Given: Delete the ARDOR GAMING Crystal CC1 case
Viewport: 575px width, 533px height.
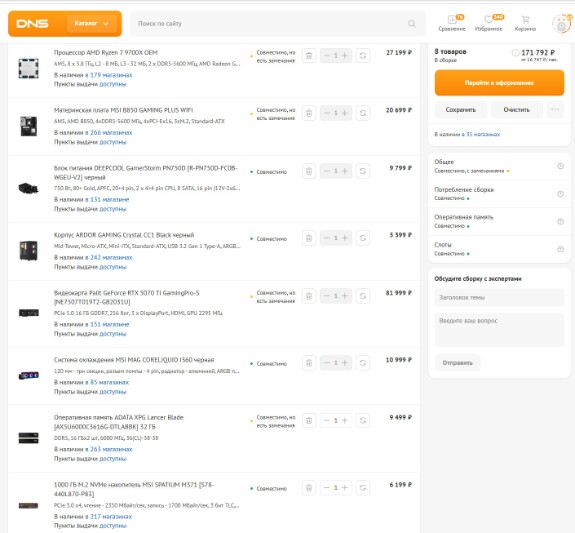Looking at the screenshot, I should tap(309, 238).
